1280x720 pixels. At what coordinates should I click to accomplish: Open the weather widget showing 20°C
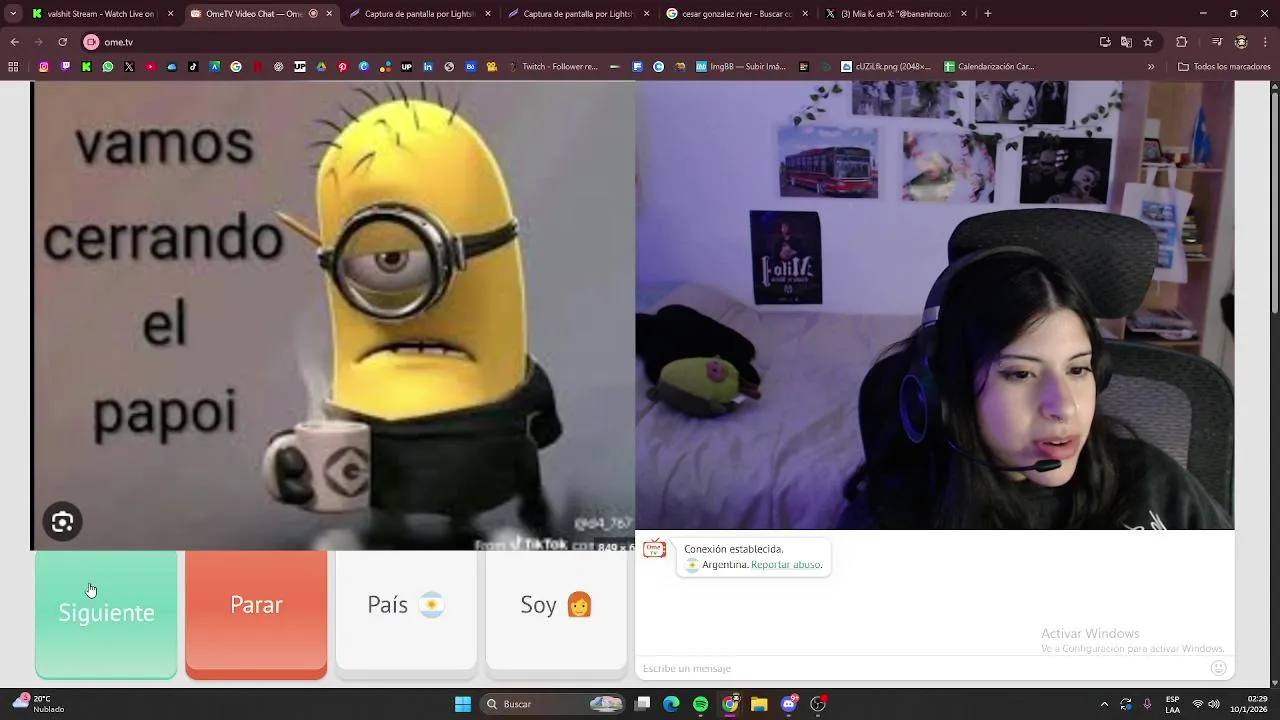(40, 704)
